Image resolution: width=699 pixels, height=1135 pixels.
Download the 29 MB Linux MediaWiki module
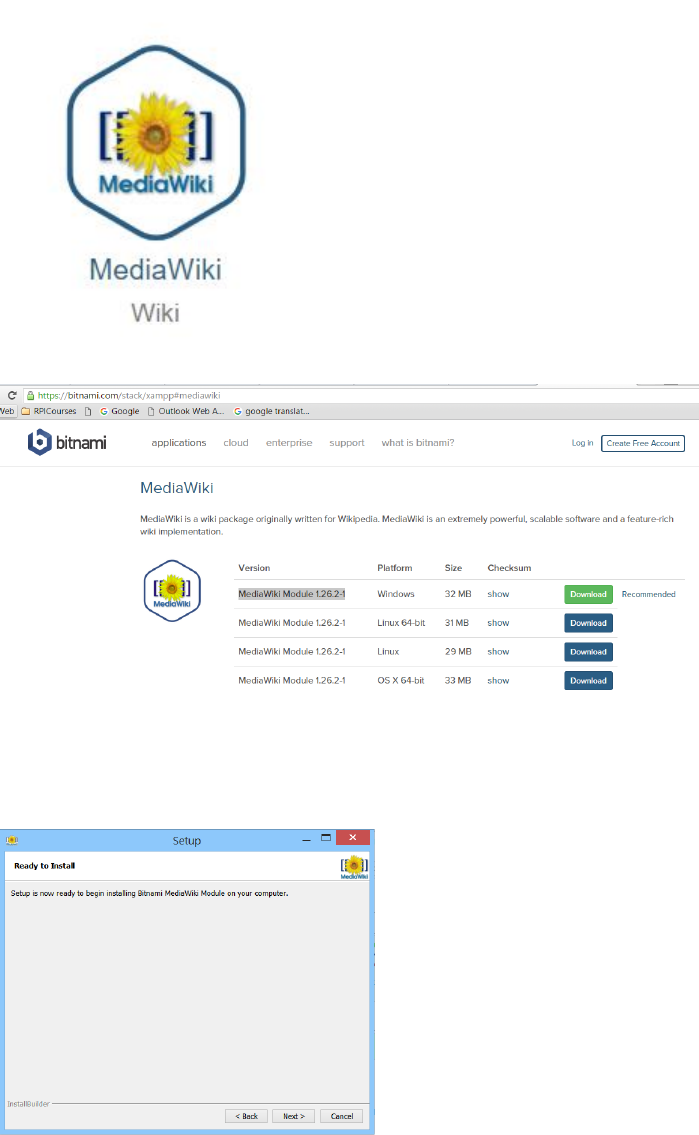[588, 652]
